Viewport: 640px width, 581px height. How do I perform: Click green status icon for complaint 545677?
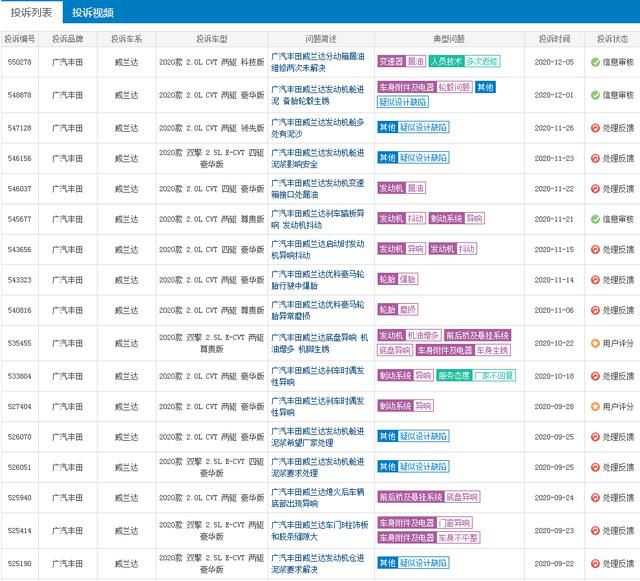pyautogui.click(x=595, y=219)
